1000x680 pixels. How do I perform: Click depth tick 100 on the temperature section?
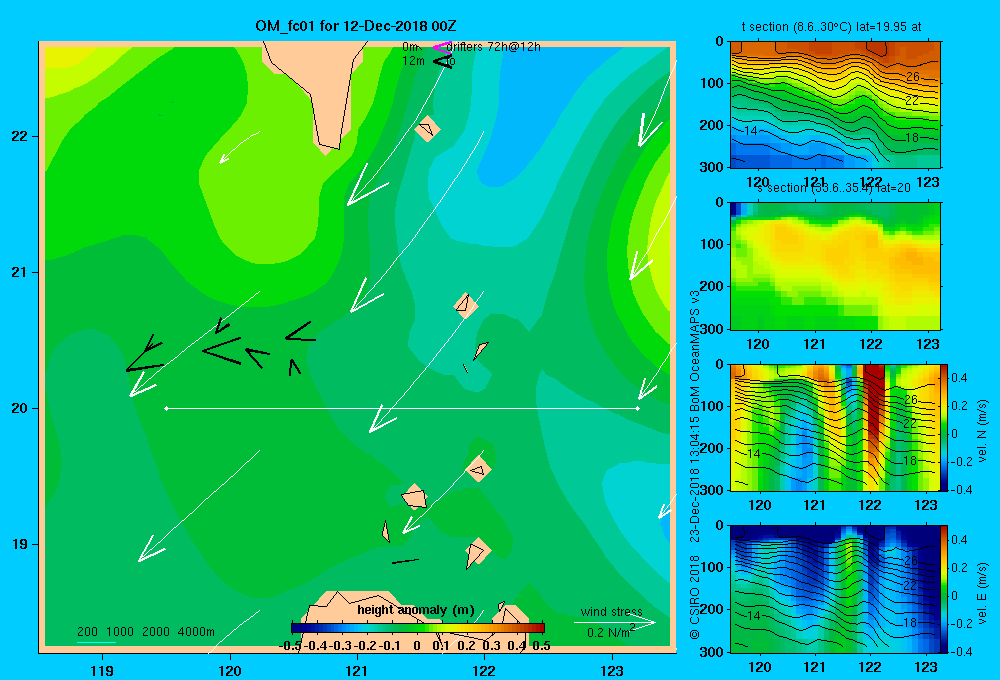[x=710, y=83]
